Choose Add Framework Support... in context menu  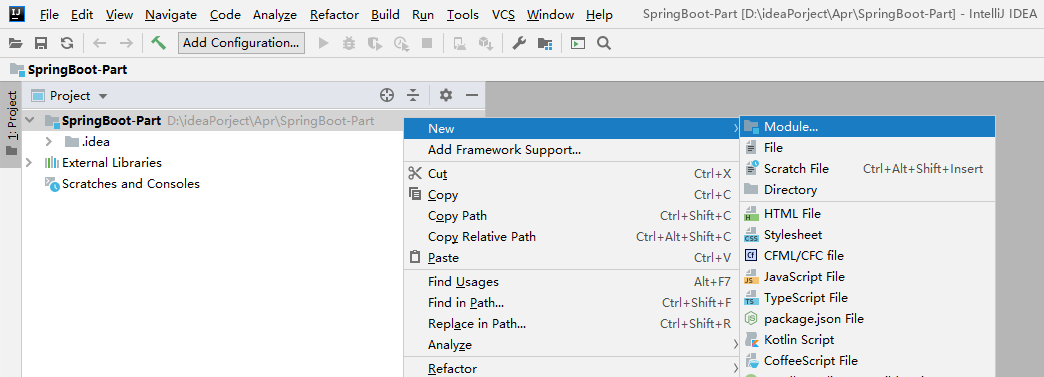click(x=504, y=150)
